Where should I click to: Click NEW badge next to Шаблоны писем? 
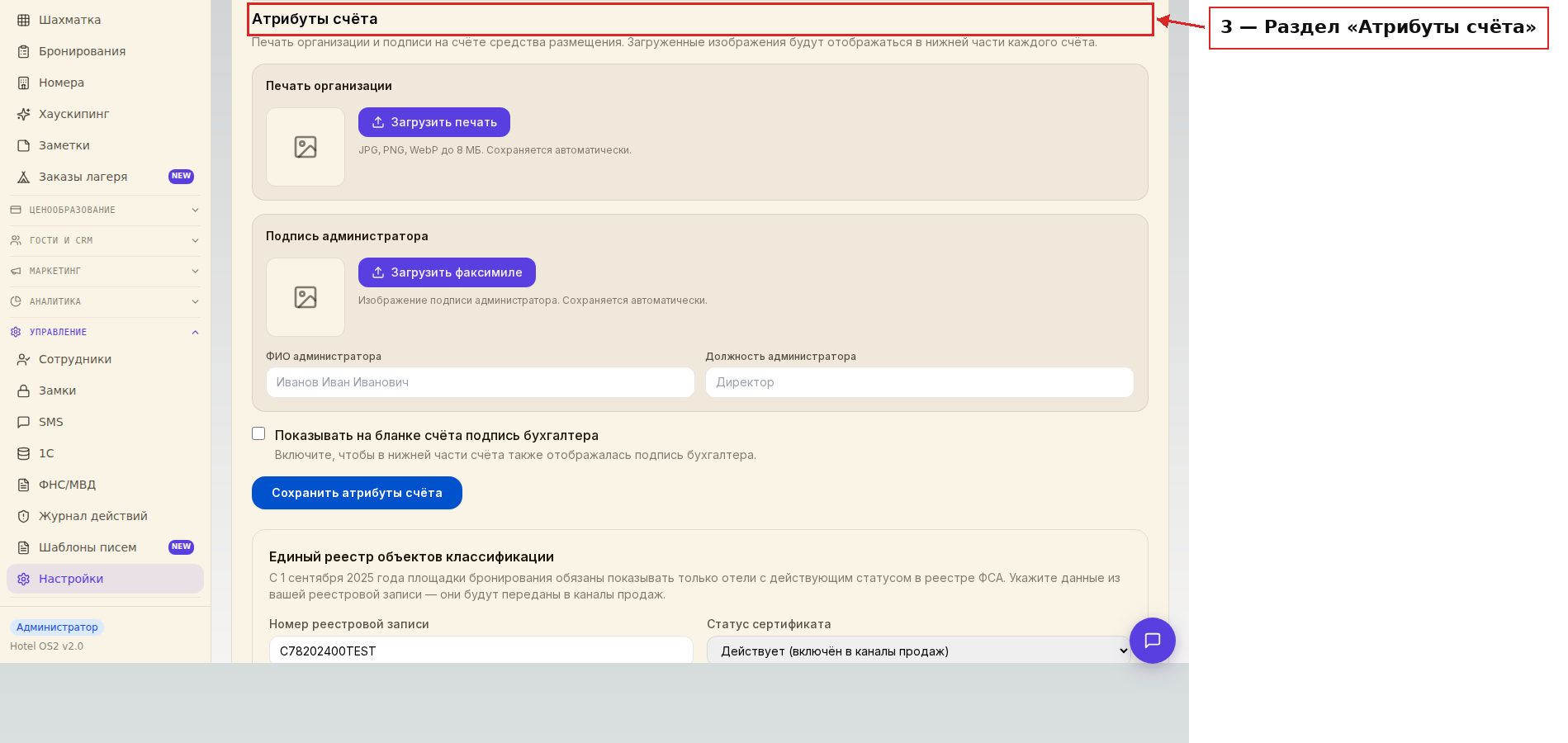[181, 547]
